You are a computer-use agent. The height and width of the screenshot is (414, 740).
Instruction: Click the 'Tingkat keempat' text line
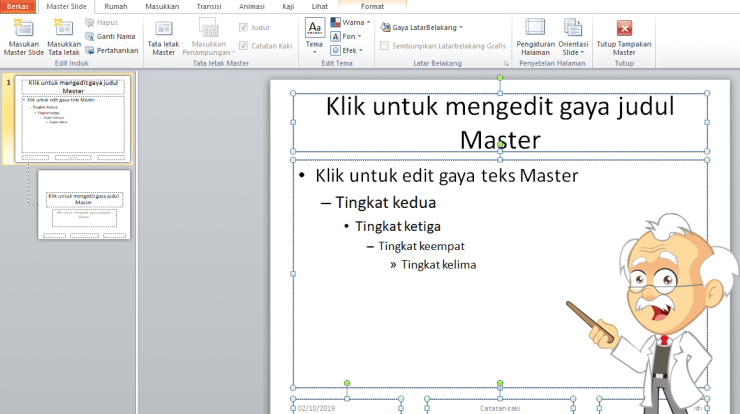tap(421, 246)
